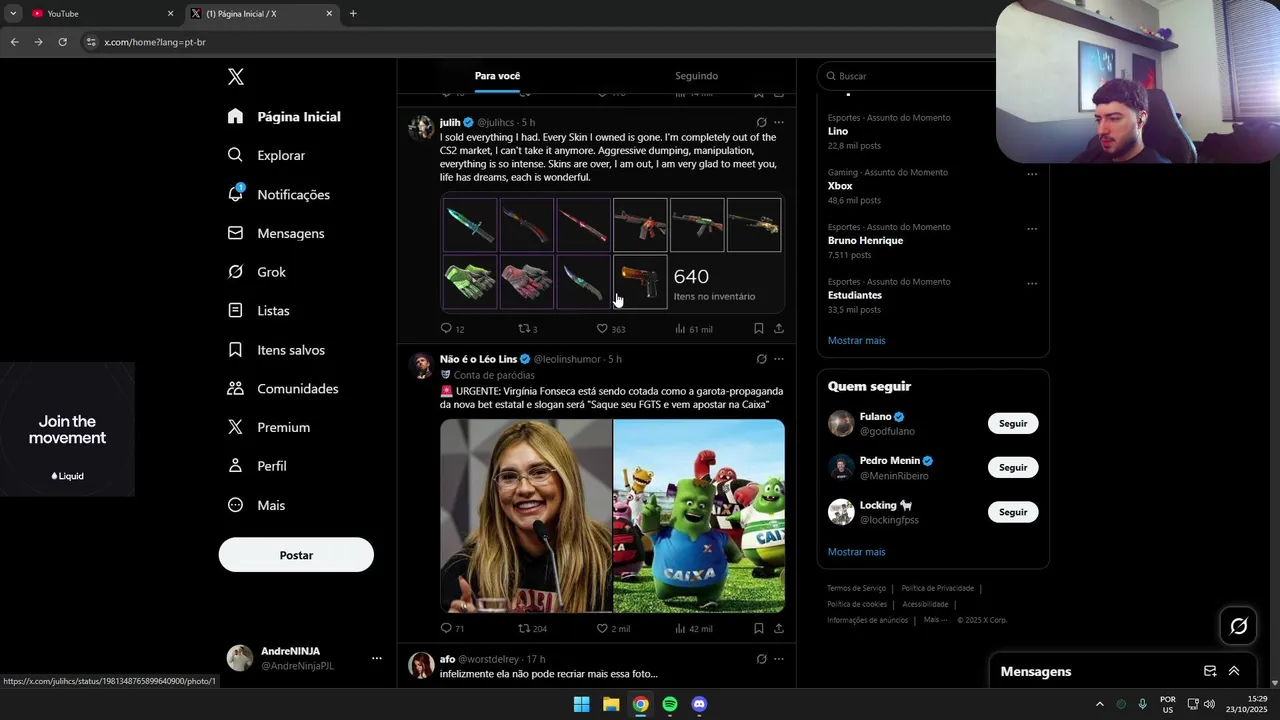This screenshot has height=720, width=1280.
Task: Compose a new message in Mensagens drawer
Action: coord(1210,671)
